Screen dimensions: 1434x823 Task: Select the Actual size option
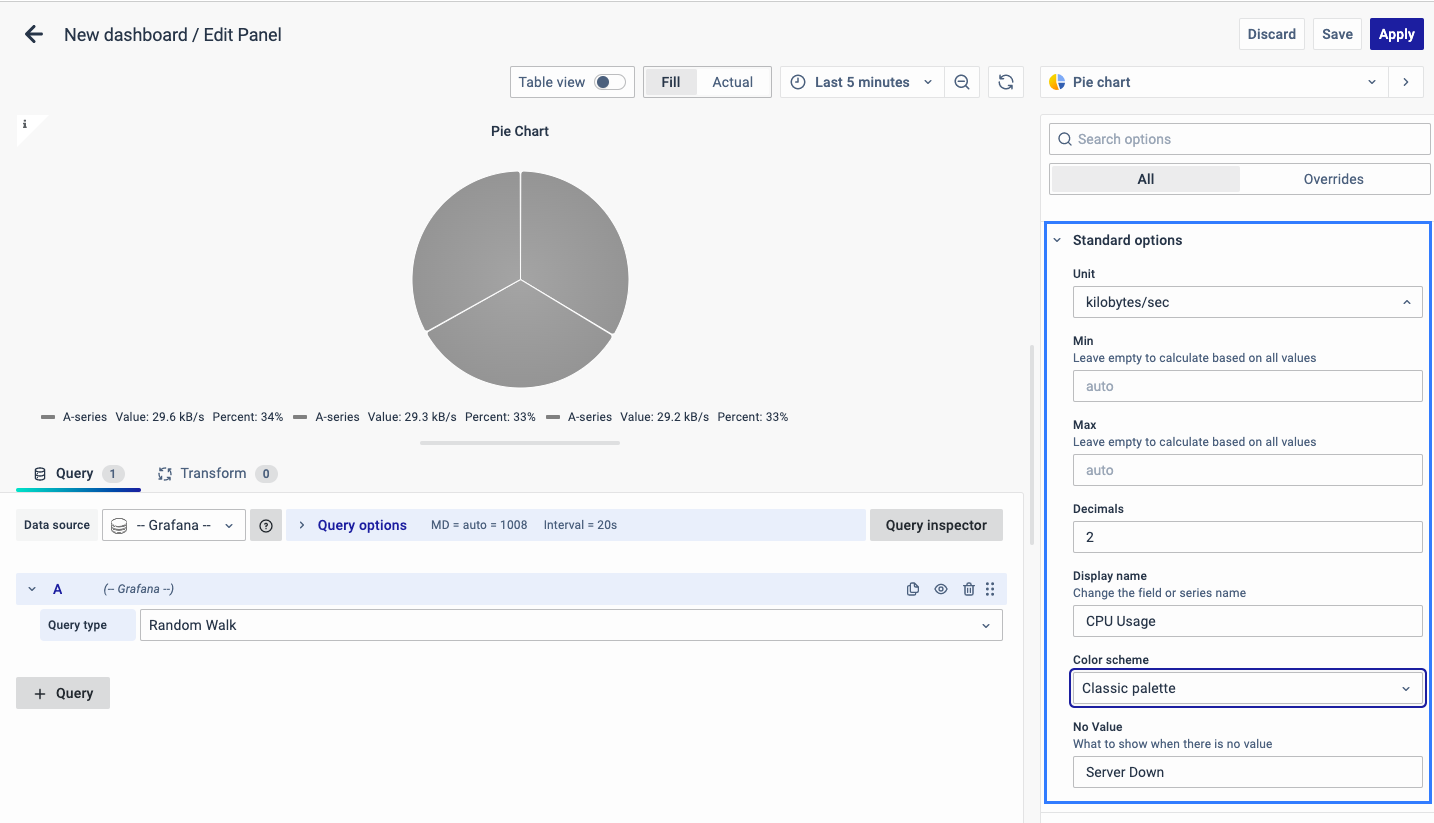tap(732, 82)
